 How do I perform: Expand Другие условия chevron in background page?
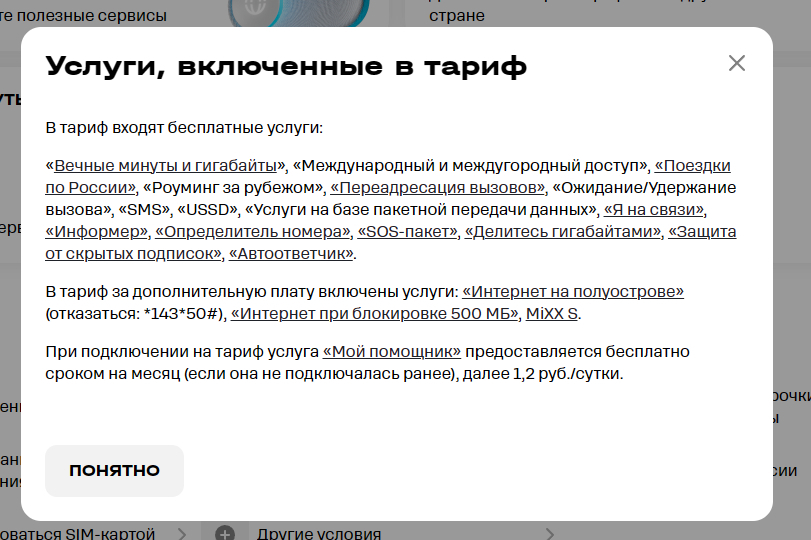pyautogui.click(x=550, y=533)
